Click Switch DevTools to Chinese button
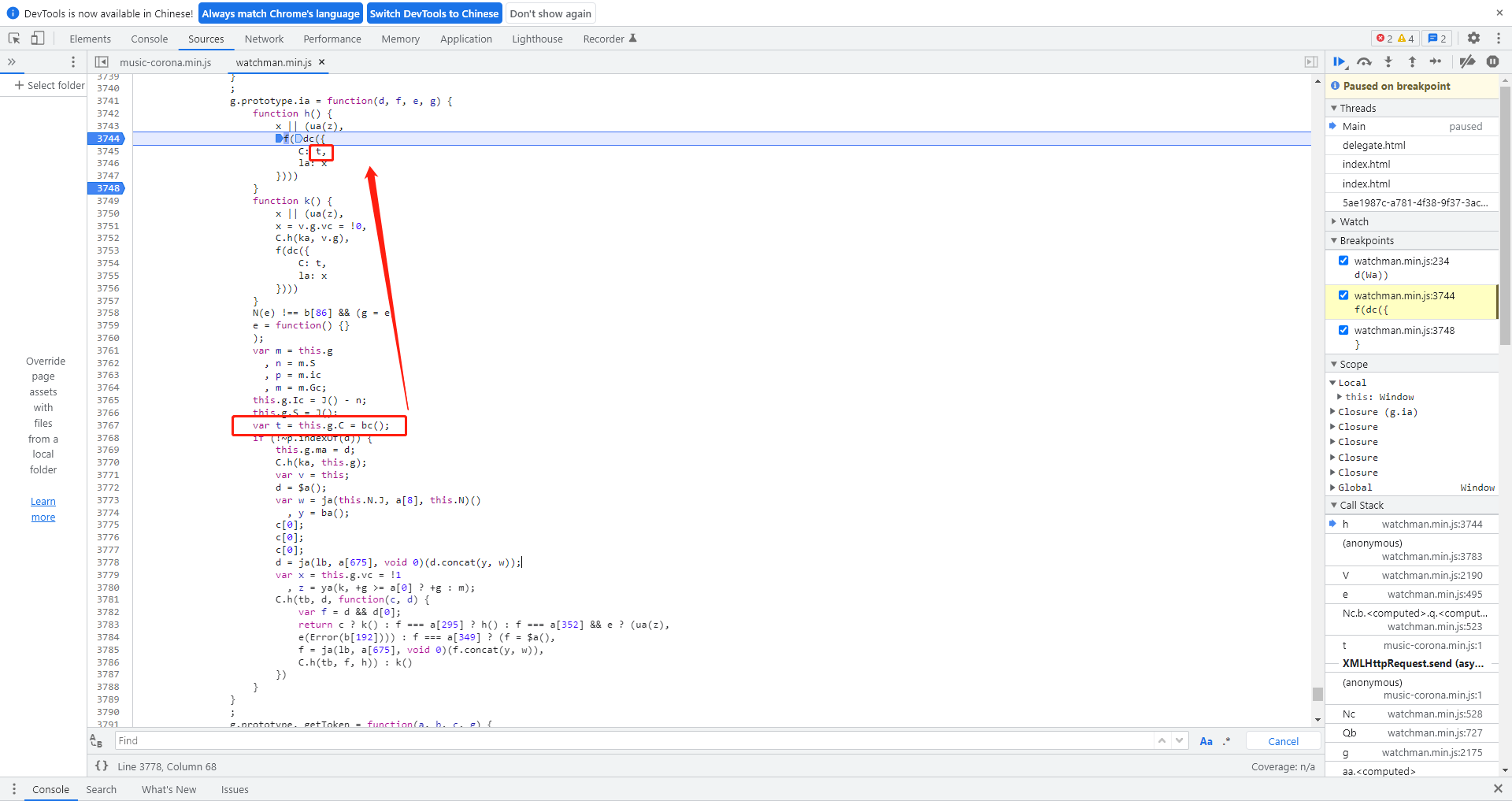 tap(434, 13)
